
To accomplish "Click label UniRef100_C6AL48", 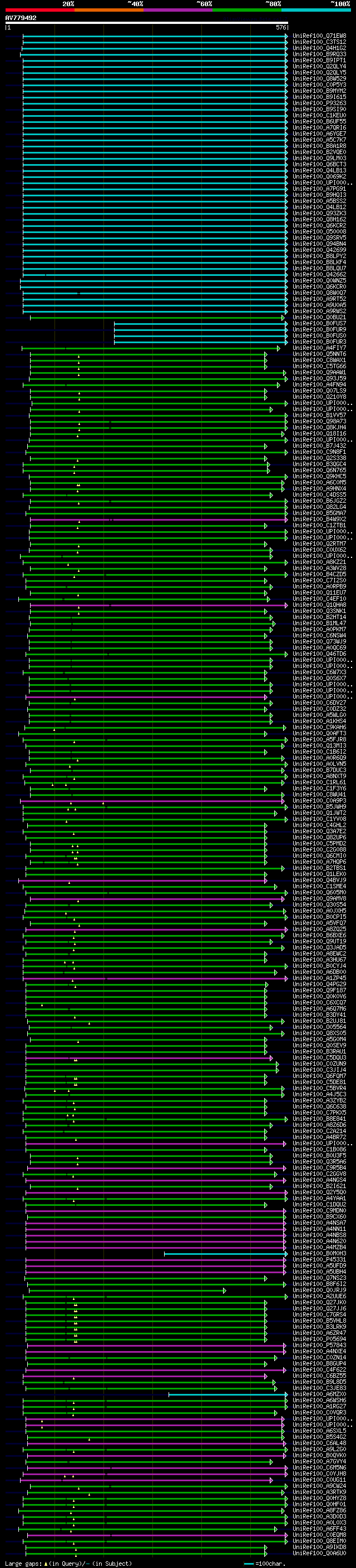I will tap(319, 1443).
